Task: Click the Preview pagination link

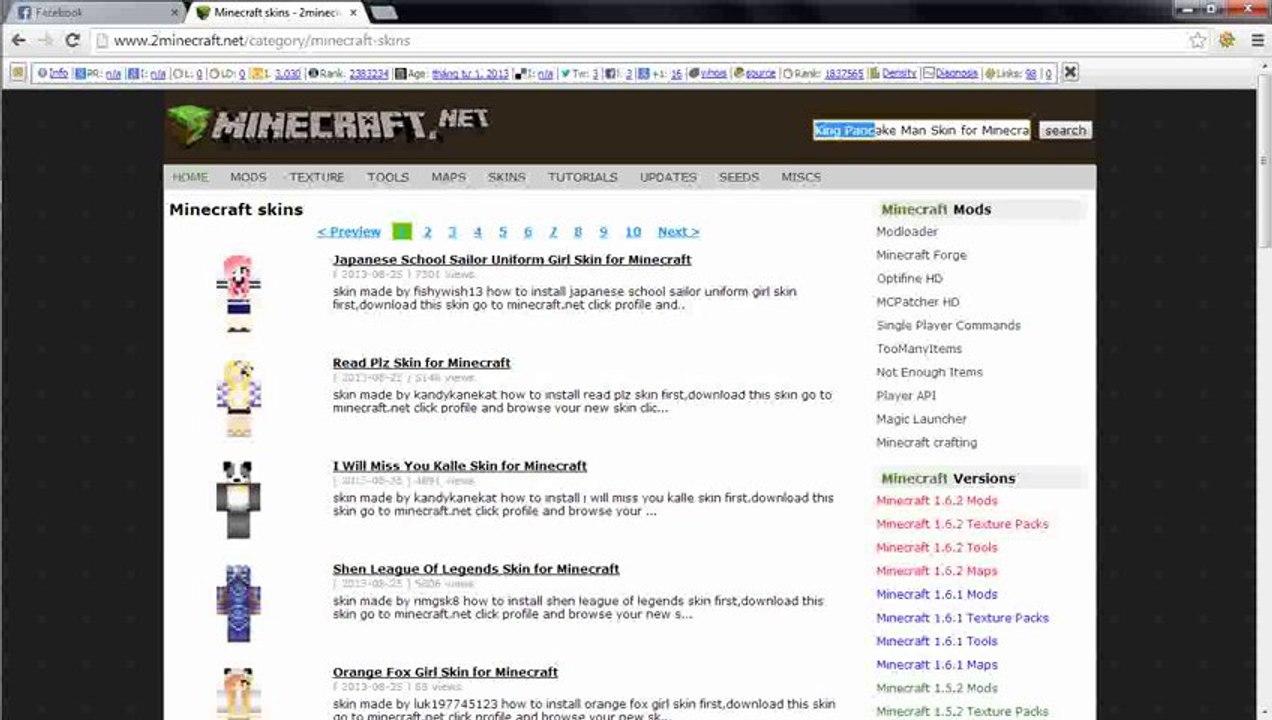Action: pos(349,232)
